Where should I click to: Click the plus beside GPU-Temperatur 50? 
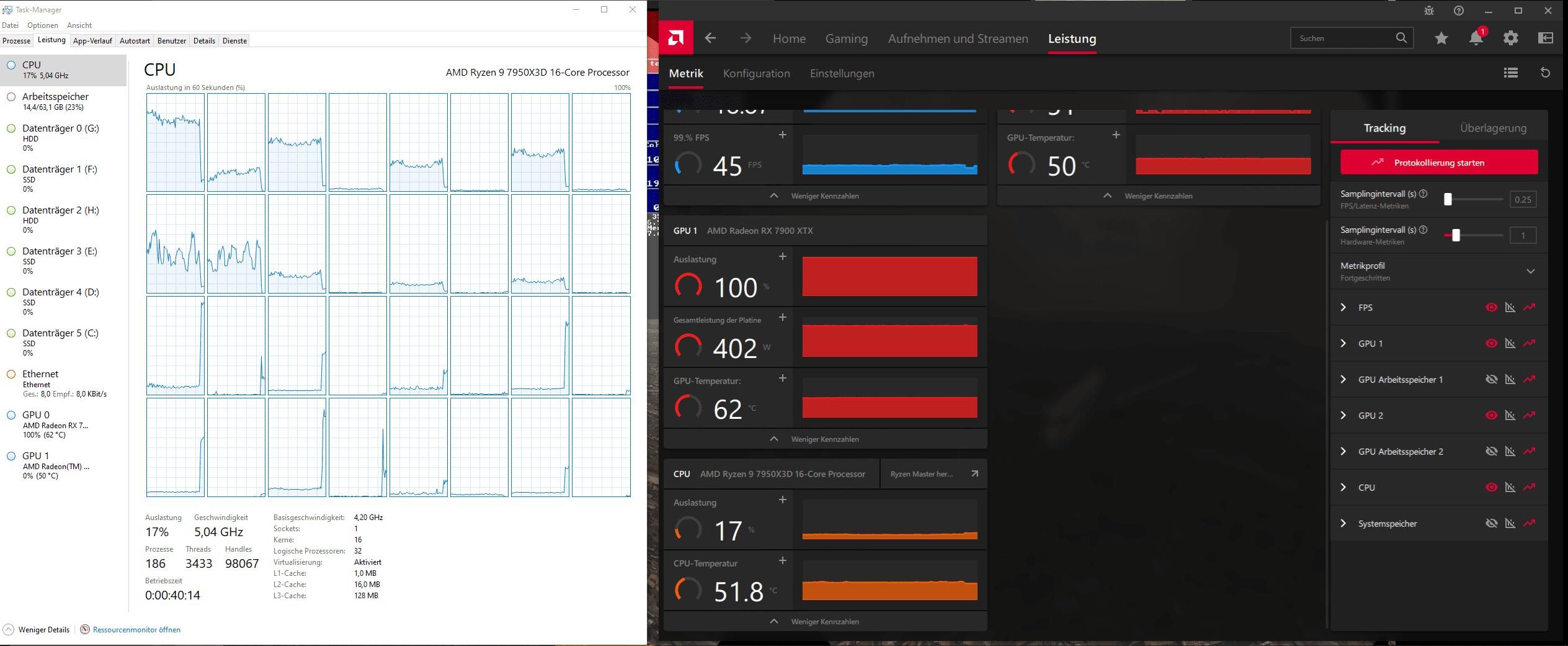1116,135
